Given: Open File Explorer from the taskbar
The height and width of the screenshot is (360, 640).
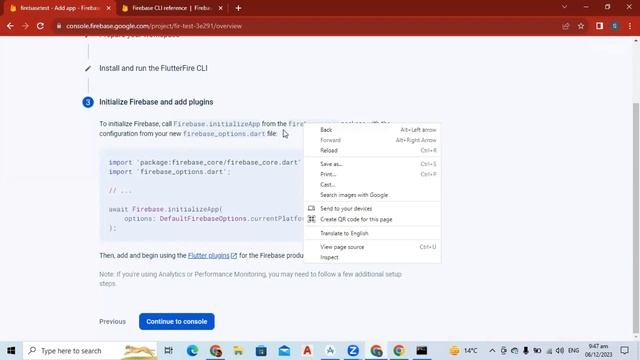Looking at the screenshot, I should (x=238, y=350).
